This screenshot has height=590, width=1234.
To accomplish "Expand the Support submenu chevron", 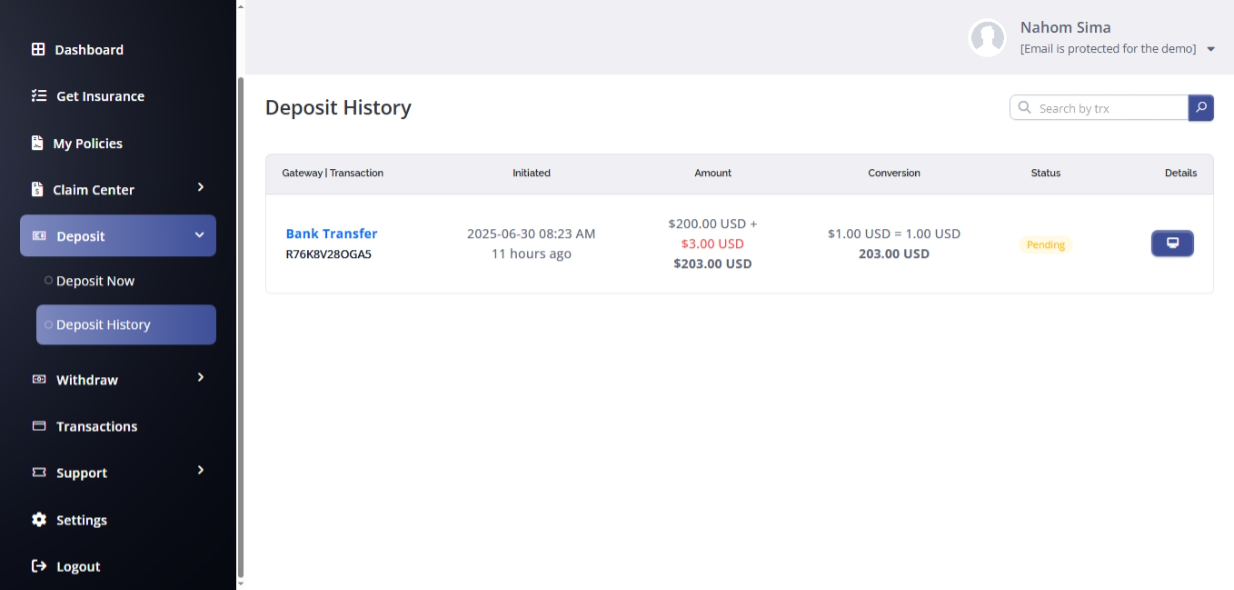I will [200, 470].
